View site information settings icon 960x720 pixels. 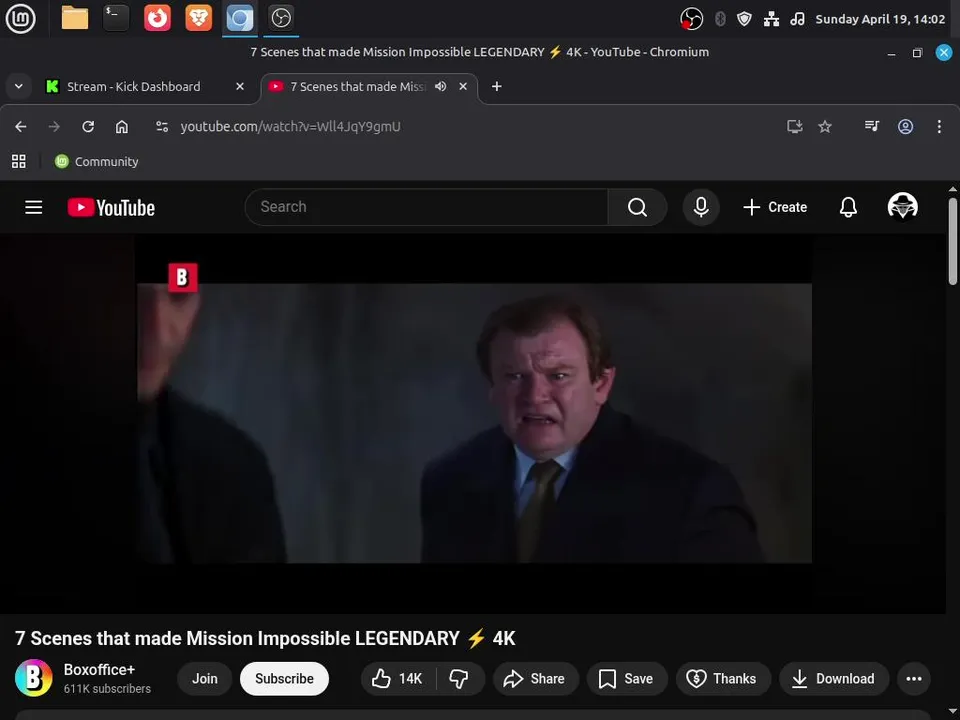pos(162,127)
